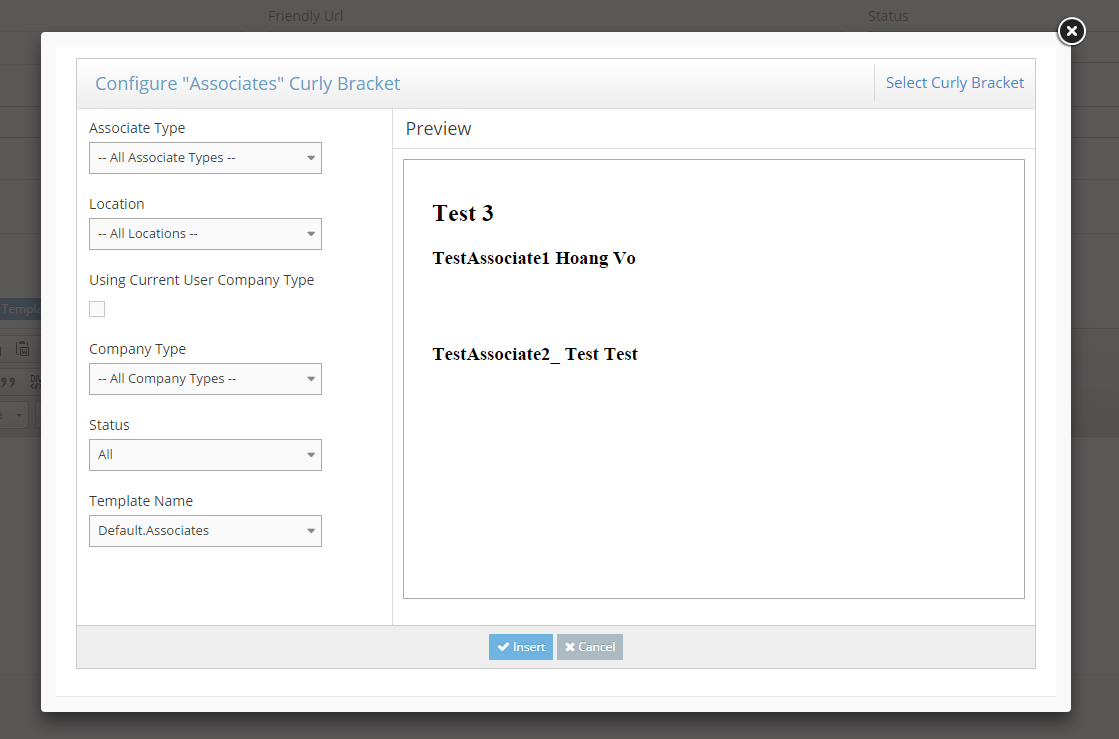Select TestAssociate1 Hoang Vo in preview
1119x739 pixels.
[534, 258]
